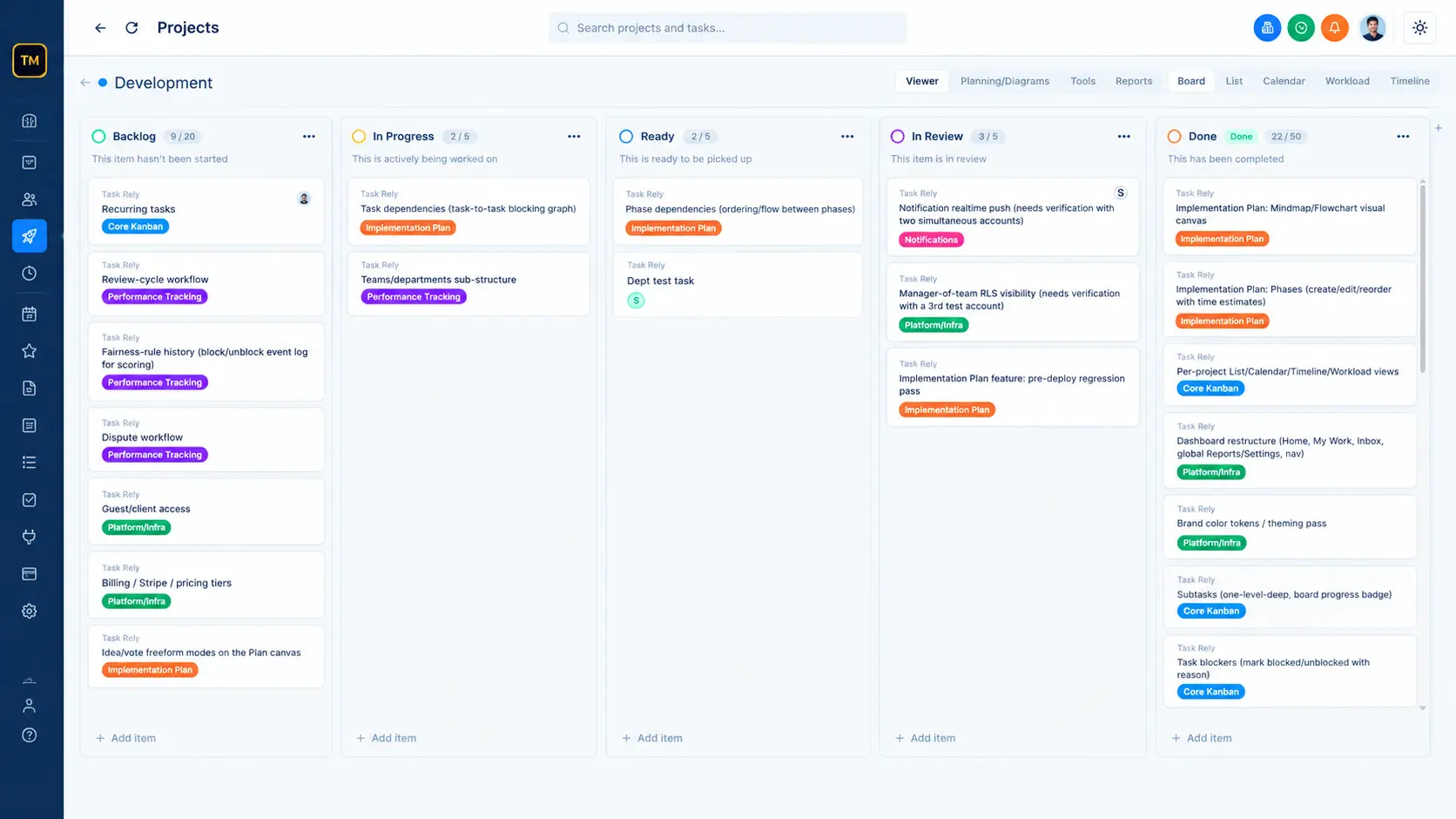Viewport: 1456px width, 819px height.
Task: Open the dashboard icon in sidebar
Action: (x=30, y=121)
